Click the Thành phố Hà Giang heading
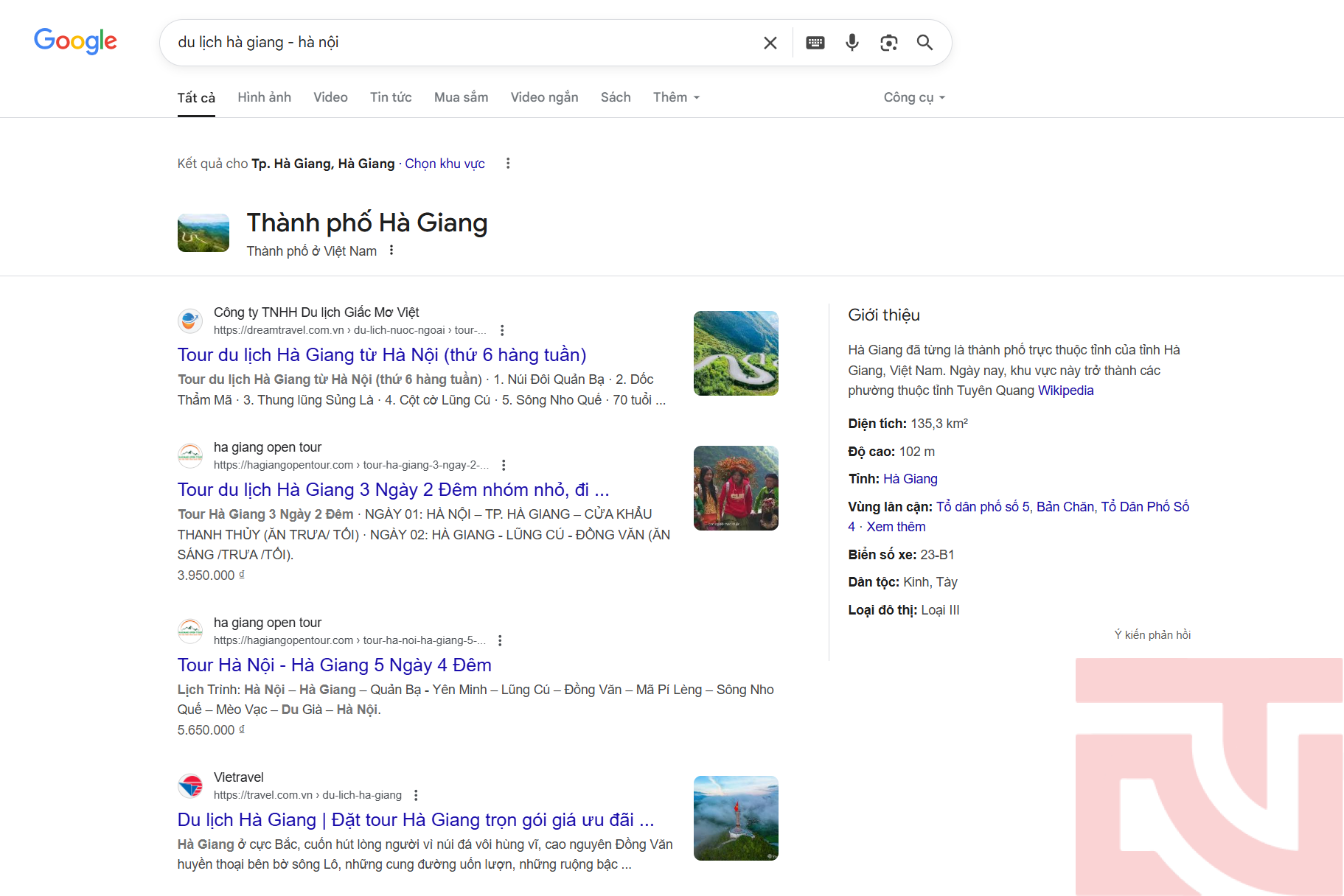 [367, 223]
